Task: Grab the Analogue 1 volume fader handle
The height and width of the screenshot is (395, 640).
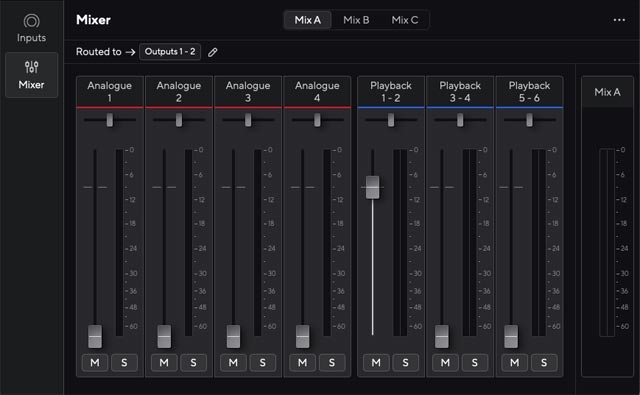Action: coord(95,336)
